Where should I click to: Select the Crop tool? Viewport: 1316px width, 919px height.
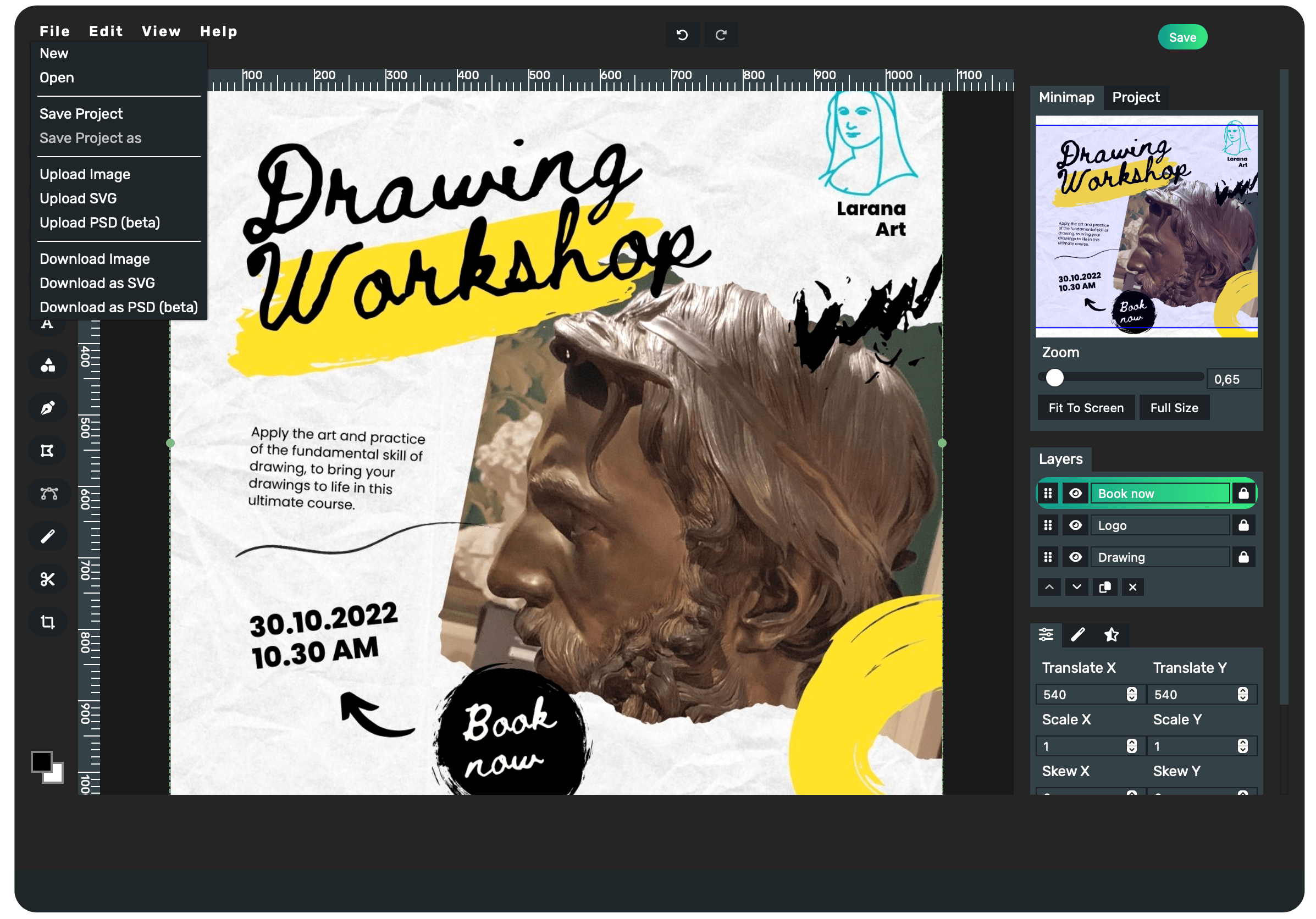pyautogui.click(x=48, y=622)
